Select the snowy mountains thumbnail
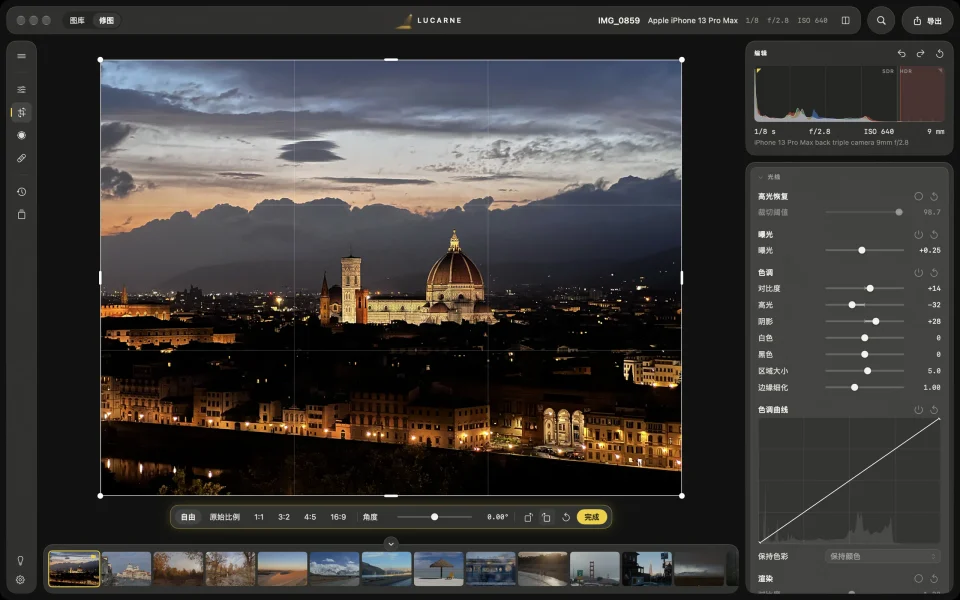Viewport: 960px width, 600px height. pyautogui.click(x=334, y=569)
